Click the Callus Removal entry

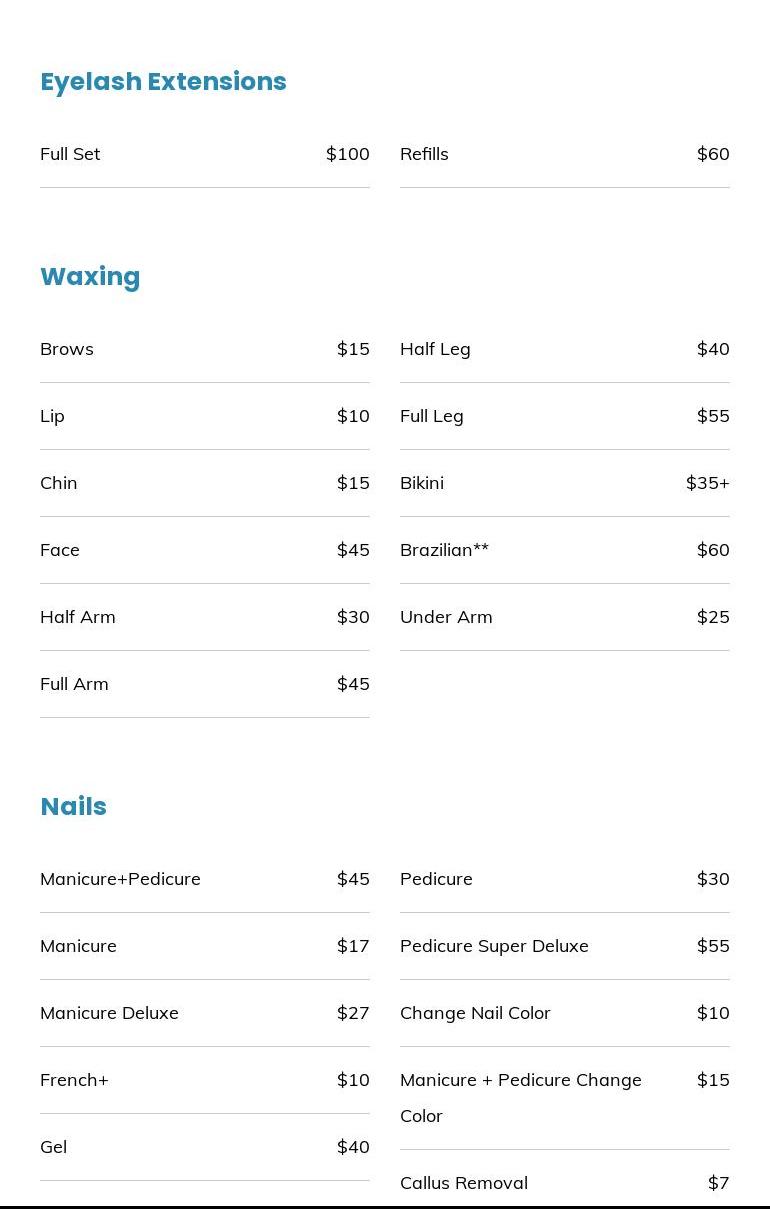[565, 1183]
